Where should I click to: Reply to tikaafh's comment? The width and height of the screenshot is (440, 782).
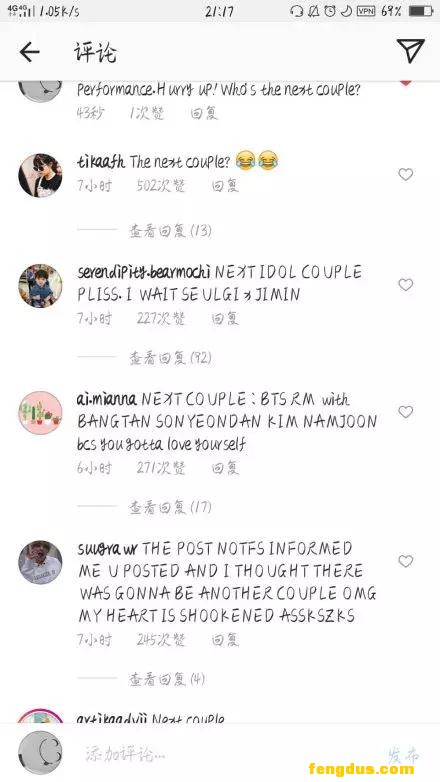[x=225, y=186]
